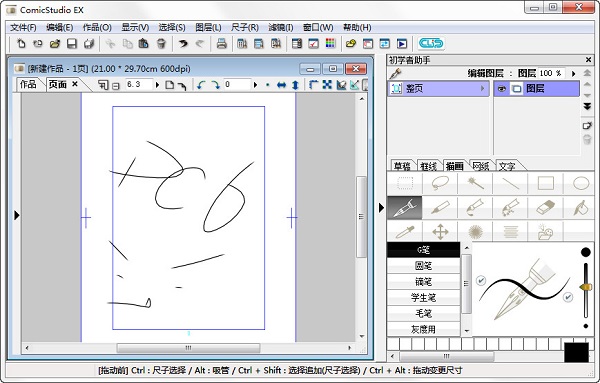Open the materials folder tool
Screen dimensions: 600x383
(546, 231)
